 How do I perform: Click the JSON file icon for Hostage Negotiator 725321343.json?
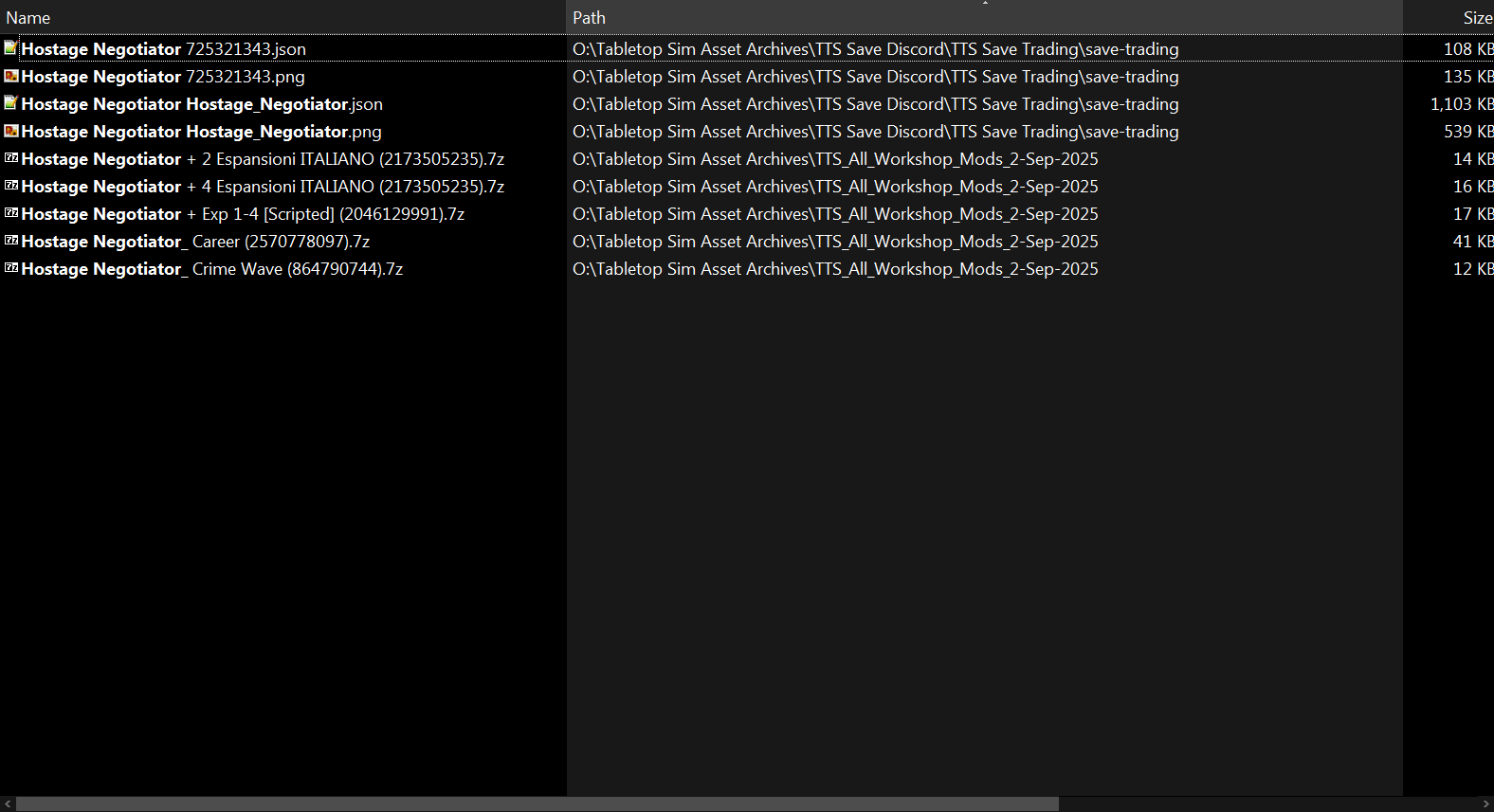click(10, 47)
